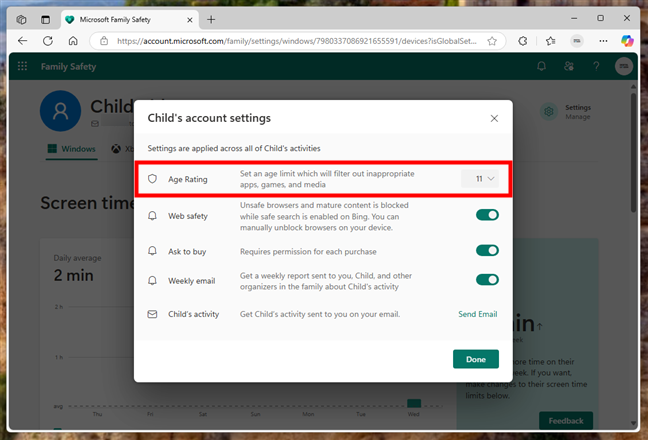Open Family Safety notifications bell
The height and width of the screenshot is (440, 648).
click(541, 67)
